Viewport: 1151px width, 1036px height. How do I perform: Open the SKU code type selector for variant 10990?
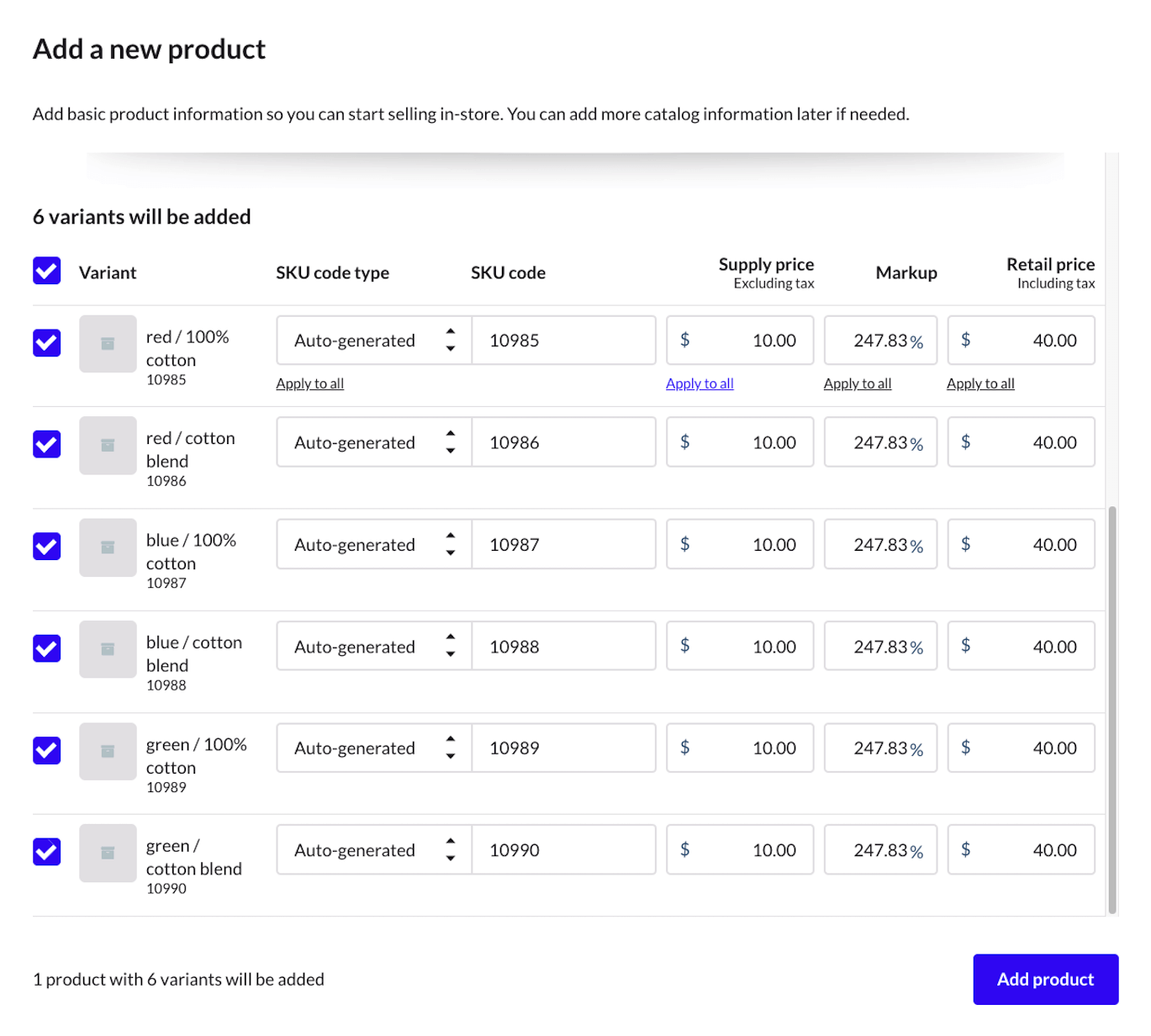(372, 849)
